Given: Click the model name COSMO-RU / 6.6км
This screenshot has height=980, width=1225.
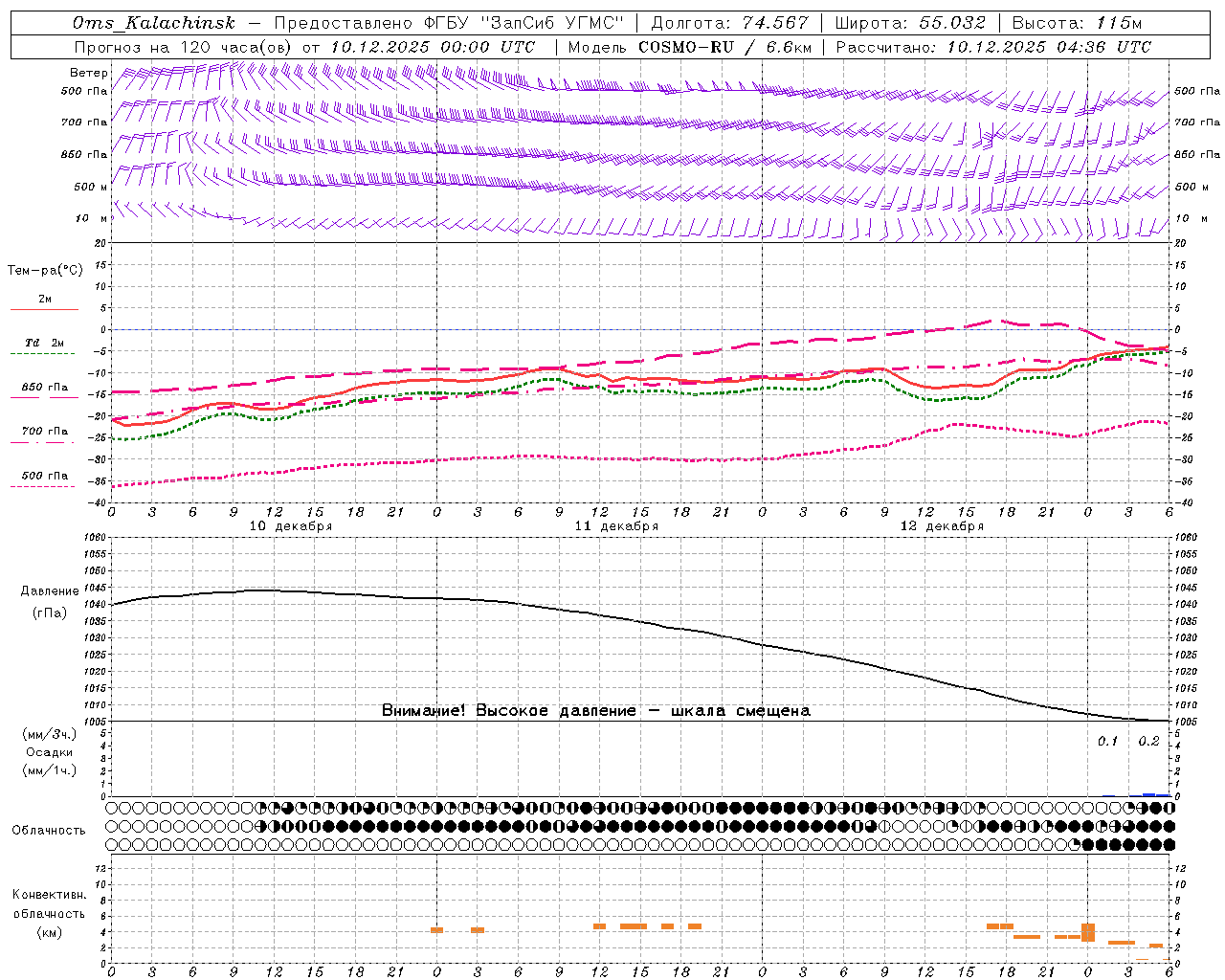Looking at the screenshot, I should coord(724,47).
